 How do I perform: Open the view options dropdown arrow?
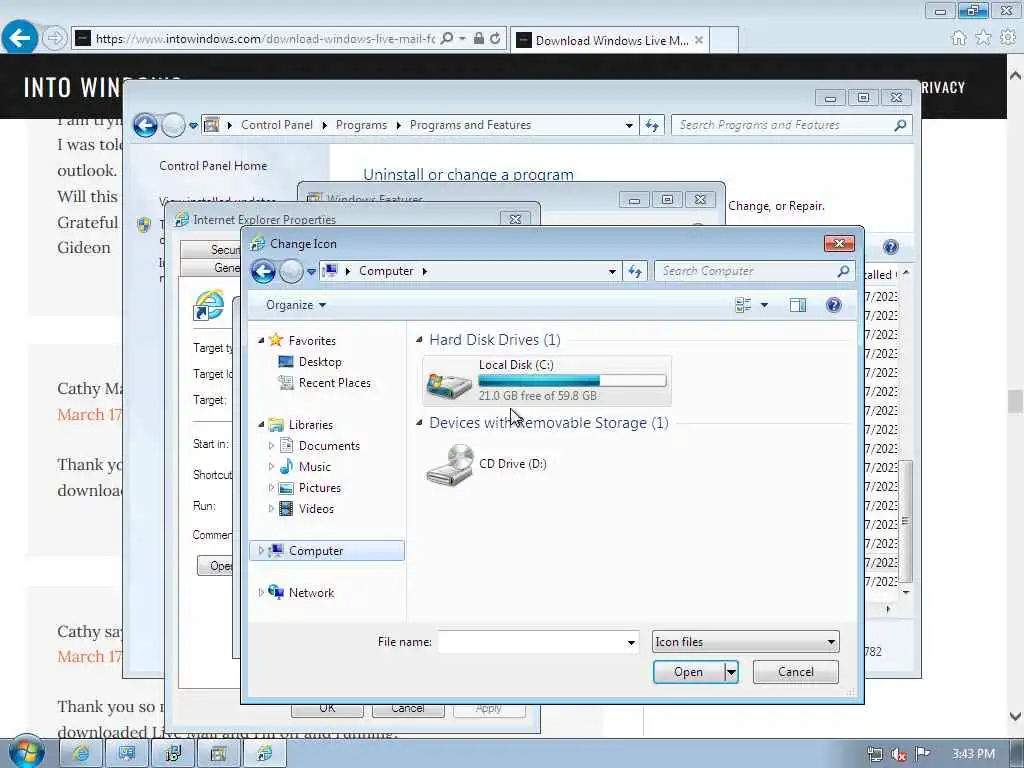click(x=764, y=305)
